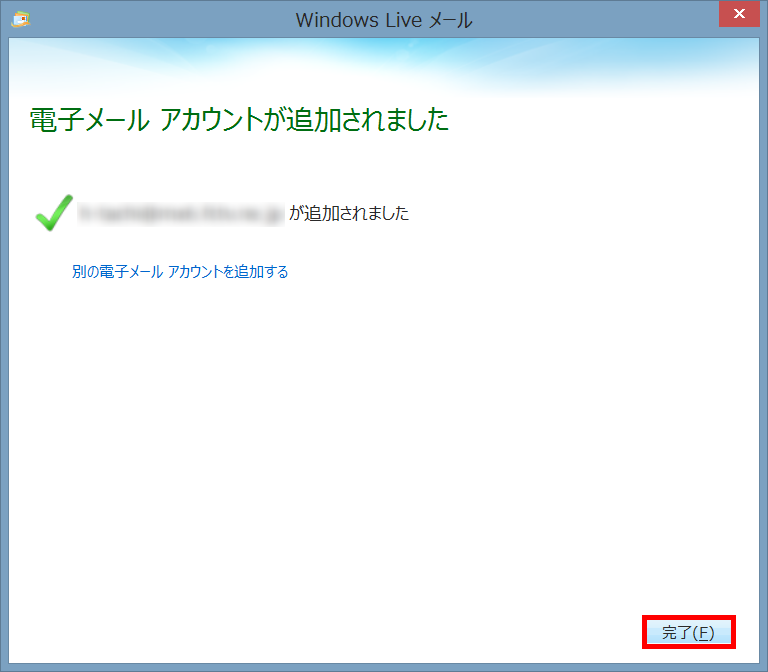Click the green checkmark success icon
The width and height of the screenshot is (768, 672).
pos(53,212)
